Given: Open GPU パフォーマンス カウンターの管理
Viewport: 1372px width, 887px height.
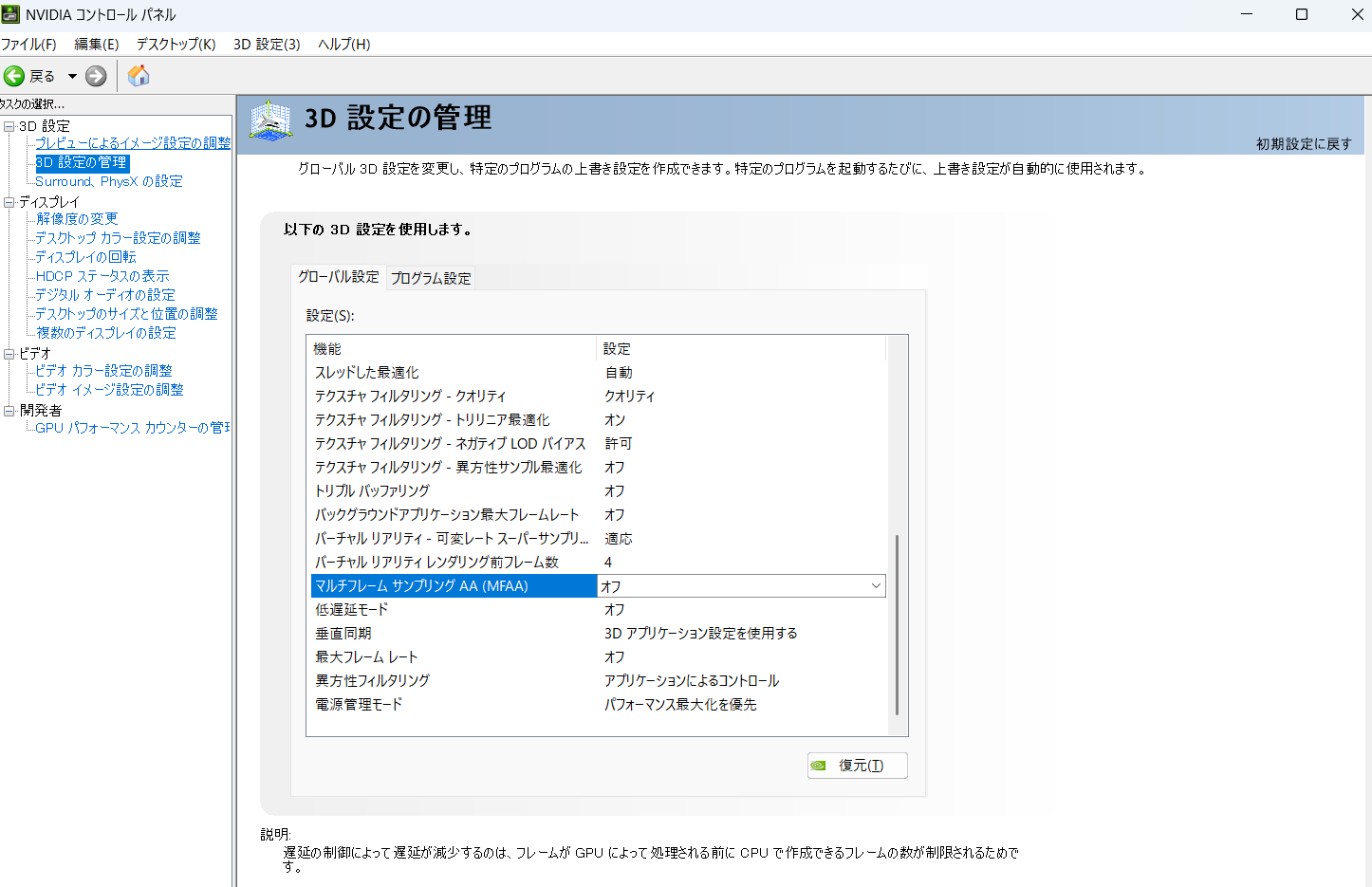Looking at the screenshot, I should point(132,428).
